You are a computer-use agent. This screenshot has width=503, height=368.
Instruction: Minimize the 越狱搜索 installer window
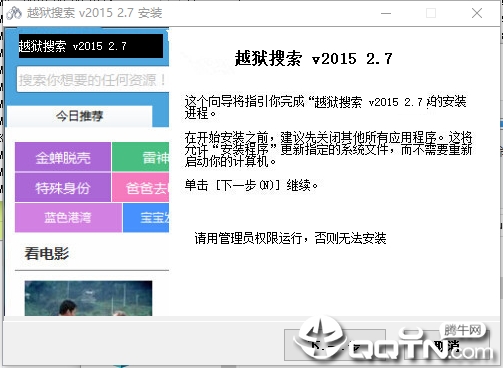(386, 13)
